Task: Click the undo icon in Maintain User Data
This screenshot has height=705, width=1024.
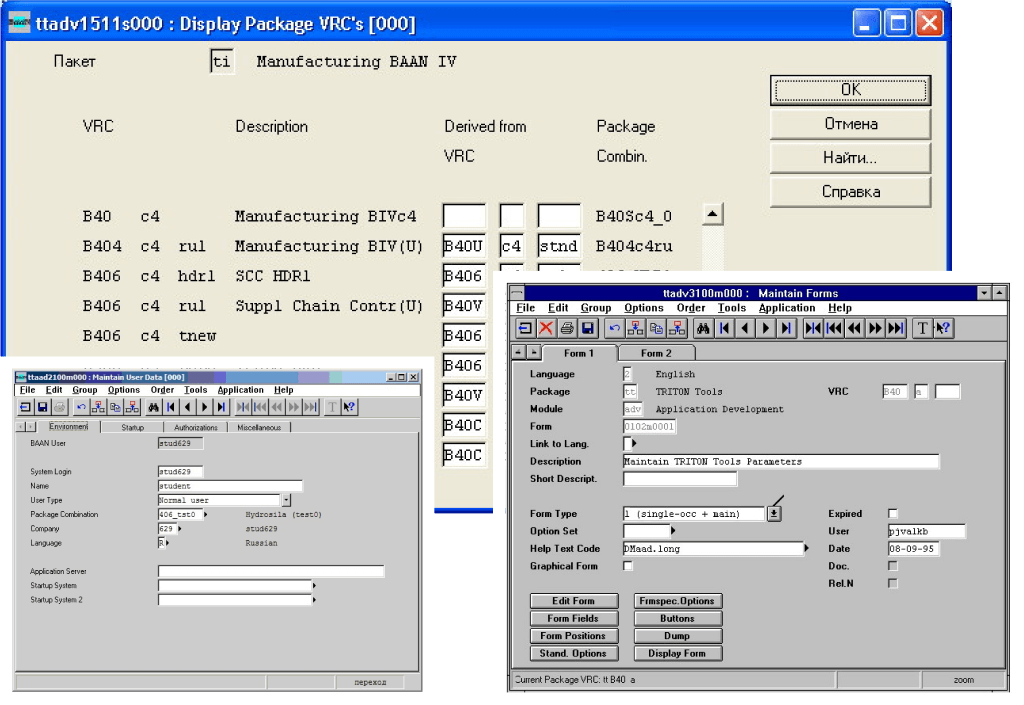Action: [81, 407]
